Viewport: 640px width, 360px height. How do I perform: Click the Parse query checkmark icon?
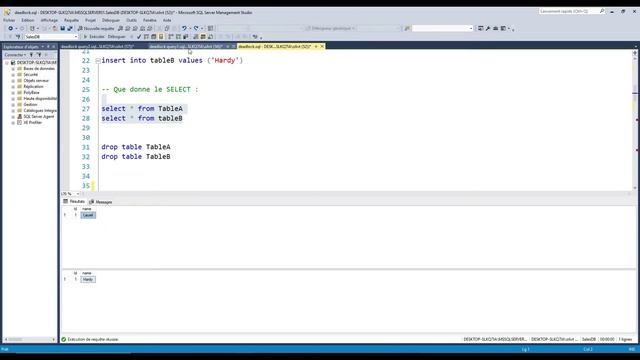(x=139, y=37)
